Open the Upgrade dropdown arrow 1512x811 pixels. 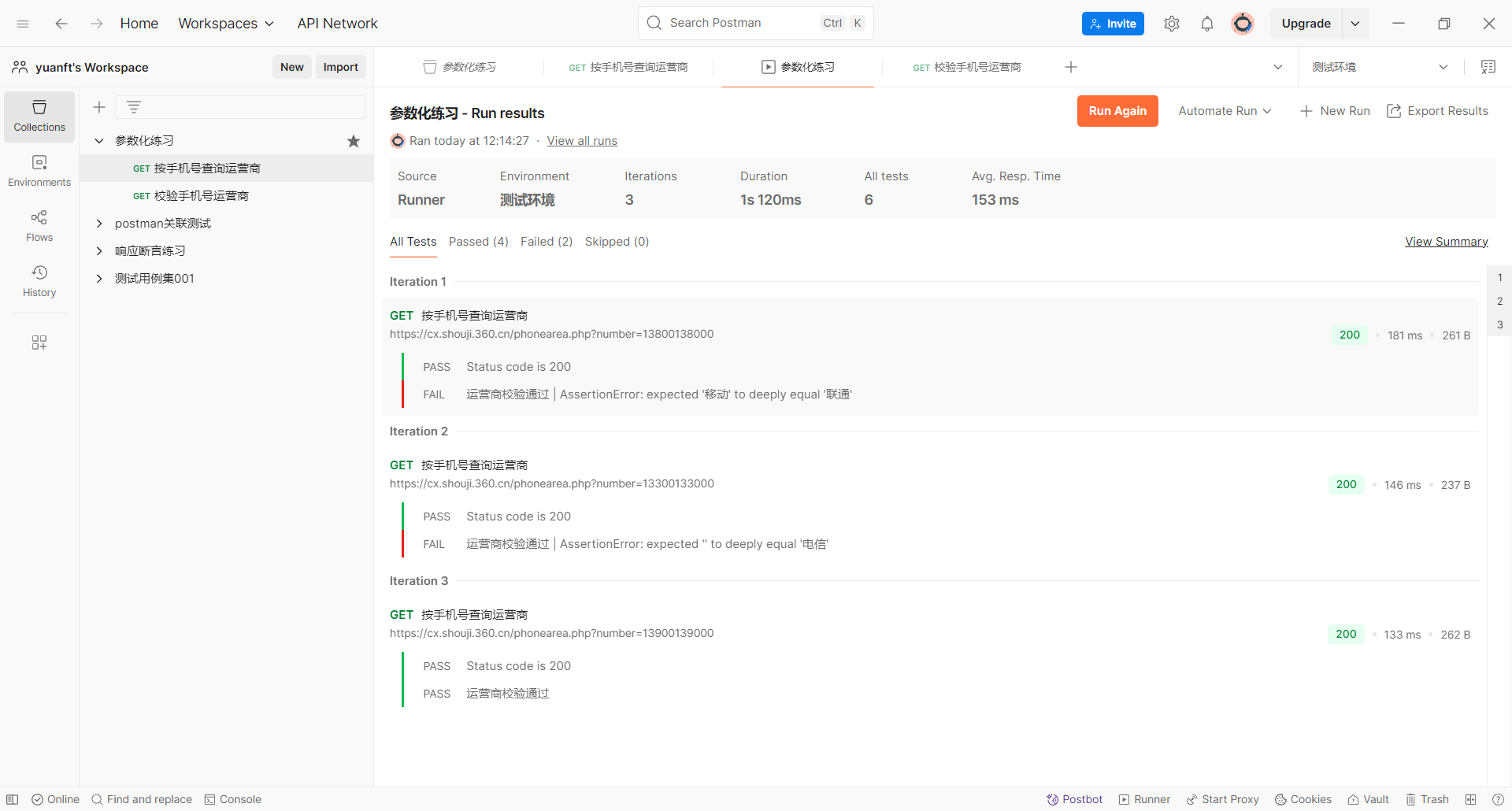tap(1355, 24)
